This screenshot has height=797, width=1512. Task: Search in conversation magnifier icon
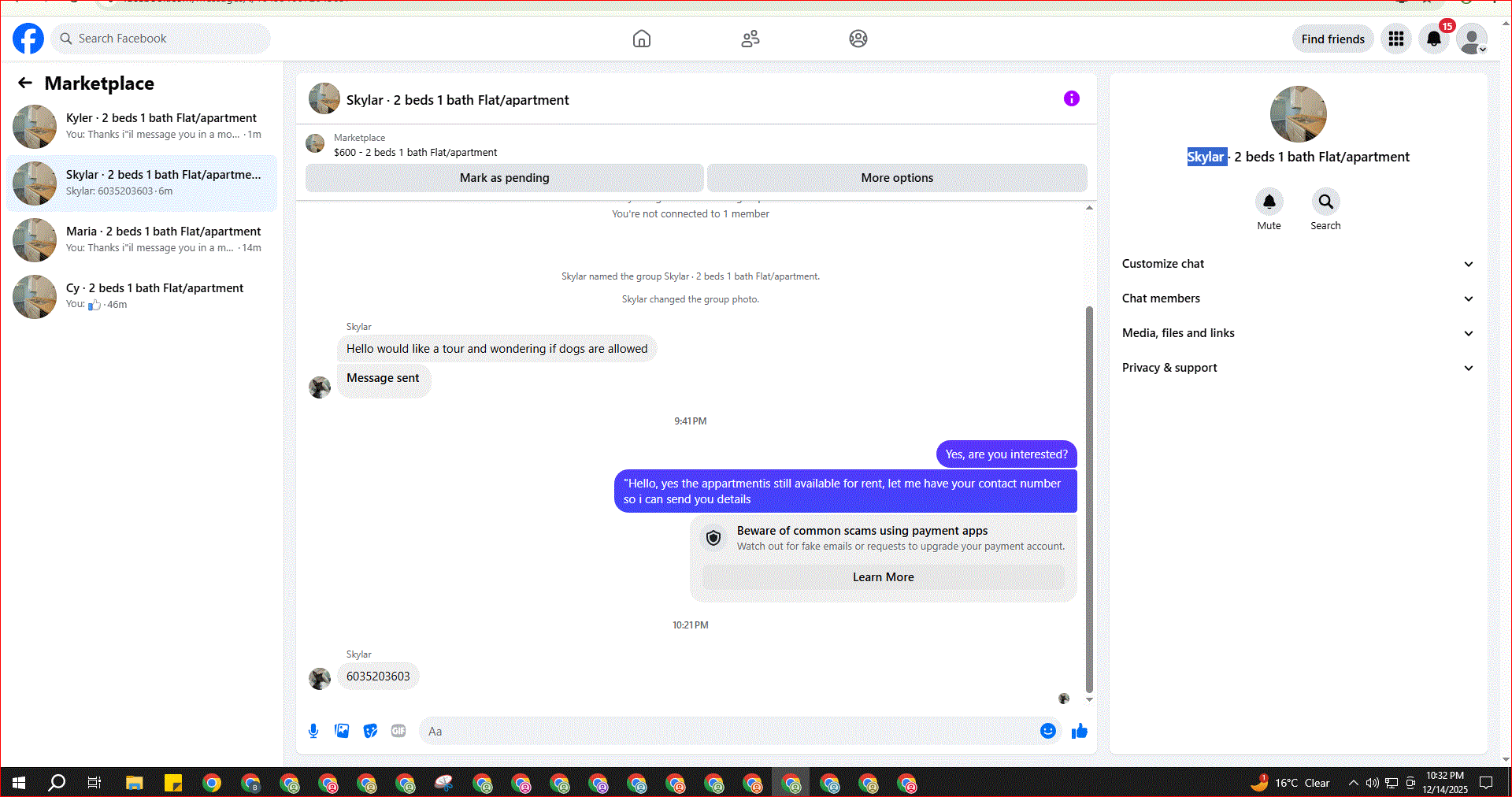coord(1326,202)
